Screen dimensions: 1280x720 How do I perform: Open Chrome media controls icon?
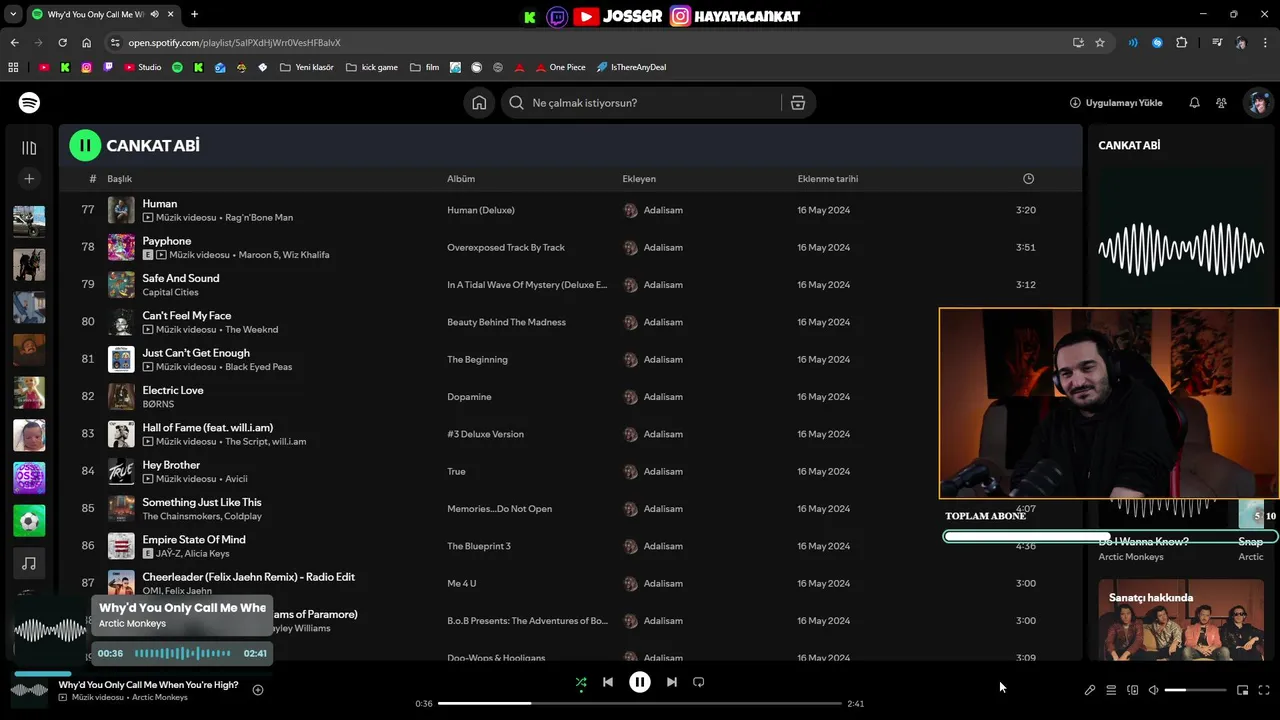(x=1217, y=43)
